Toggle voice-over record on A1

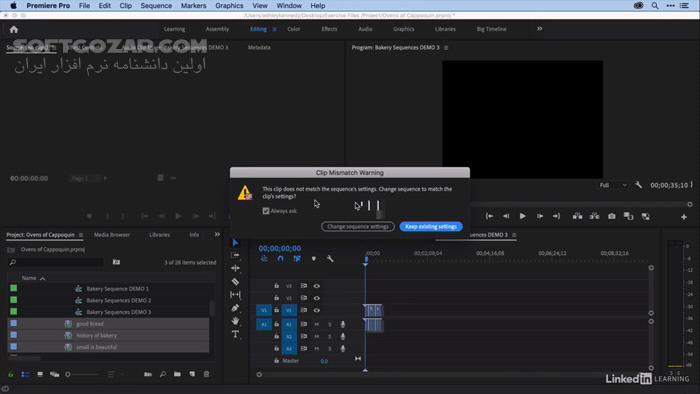point(343,324)
